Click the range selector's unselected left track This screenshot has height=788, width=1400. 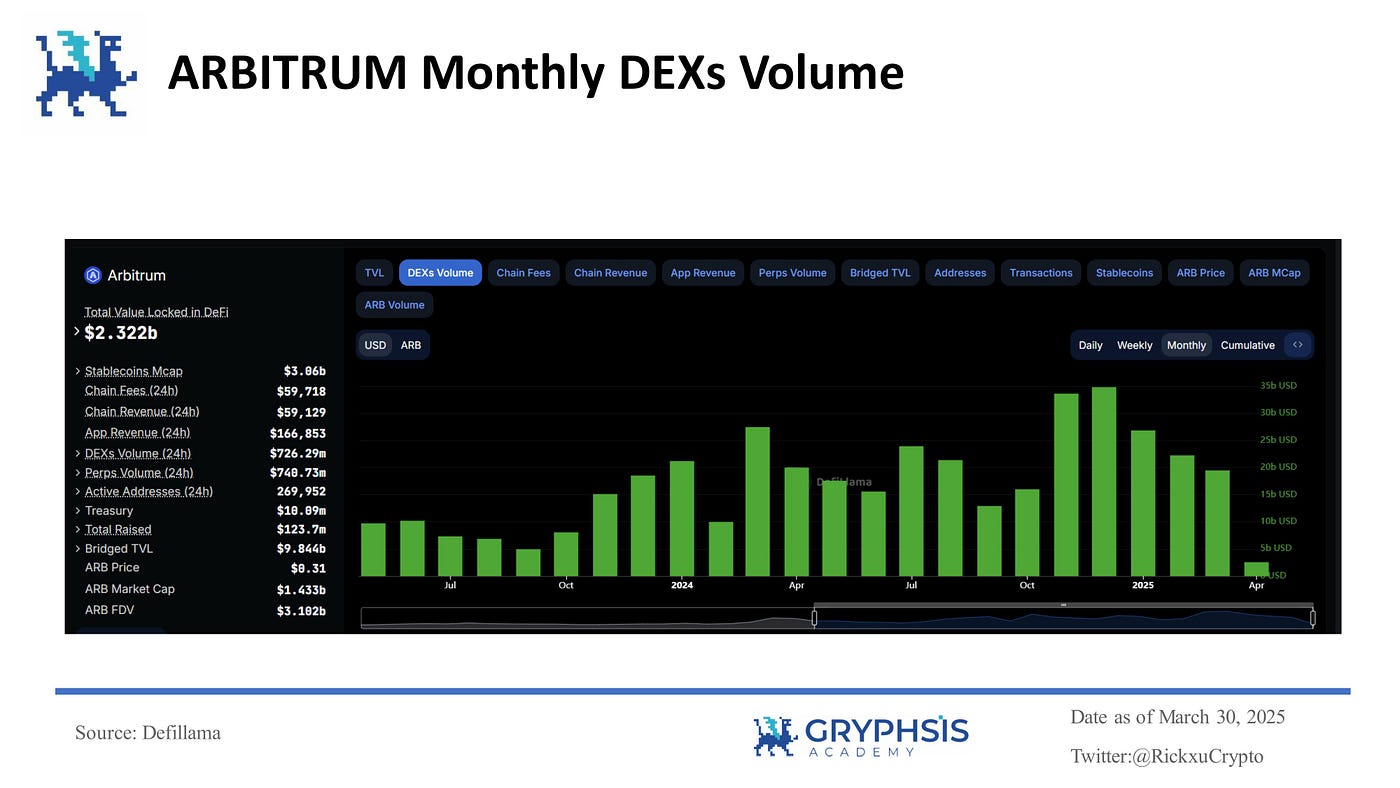click(x=587, y=618)
